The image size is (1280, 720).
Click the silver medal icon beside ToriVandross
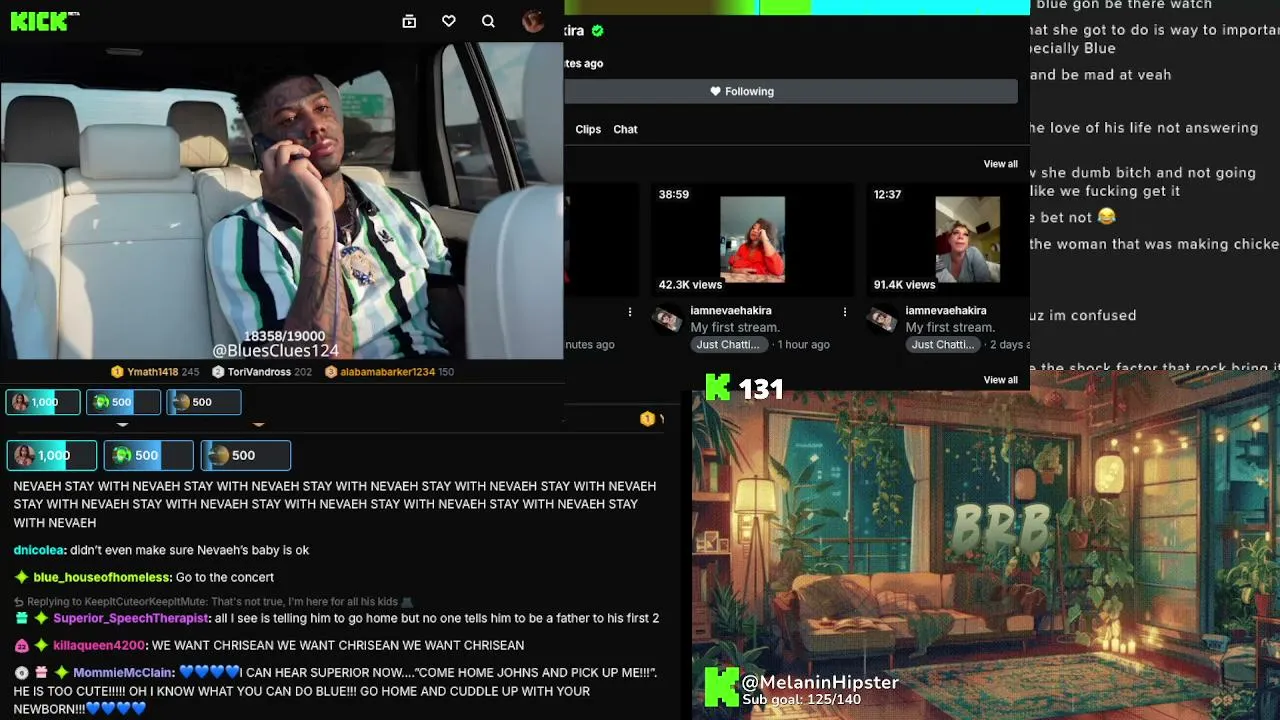[x=218, y=372]
